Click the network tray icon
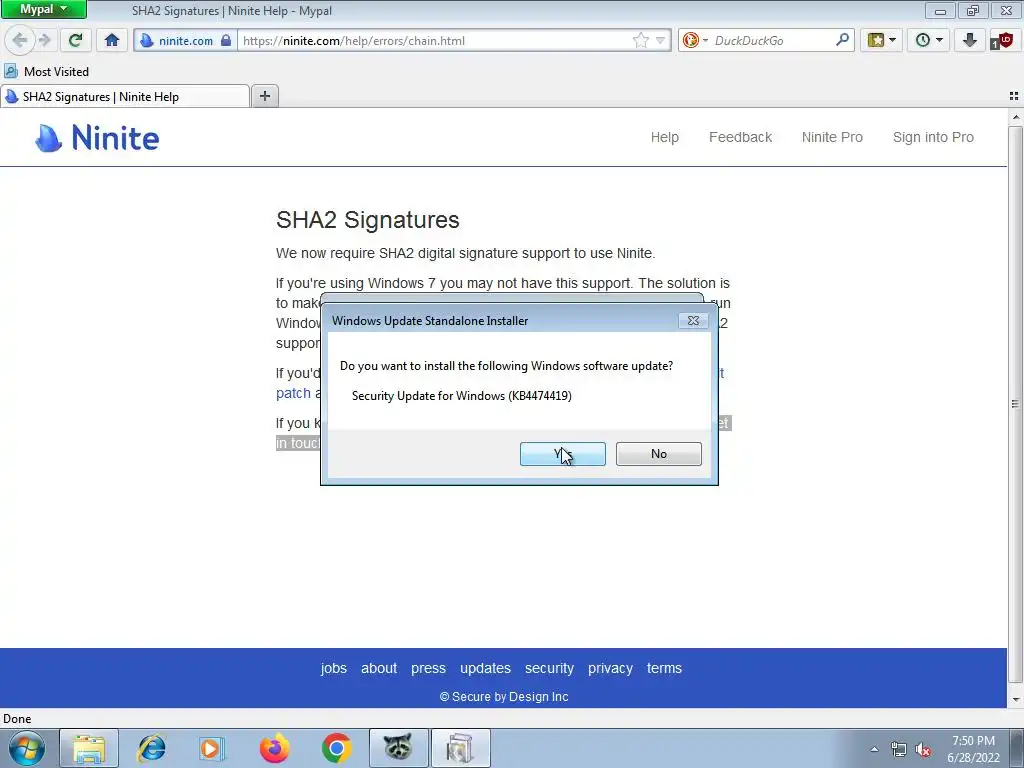The image size is (1024, 768). pos(899,750)
